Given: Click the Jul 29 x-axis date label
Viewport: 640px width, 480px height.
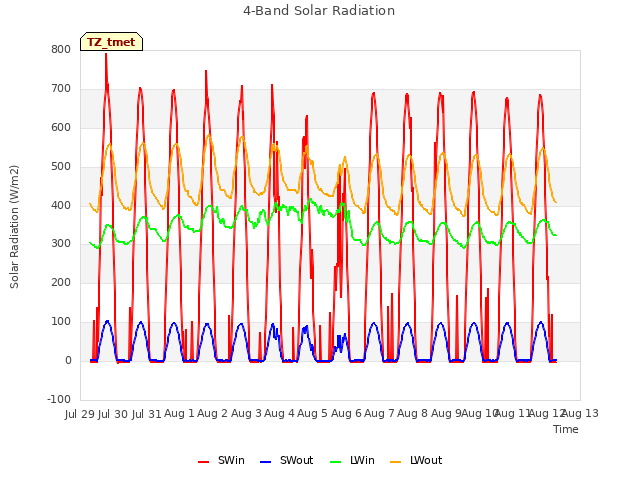Looking at the screenshot, I should click(x=80, y=414).
